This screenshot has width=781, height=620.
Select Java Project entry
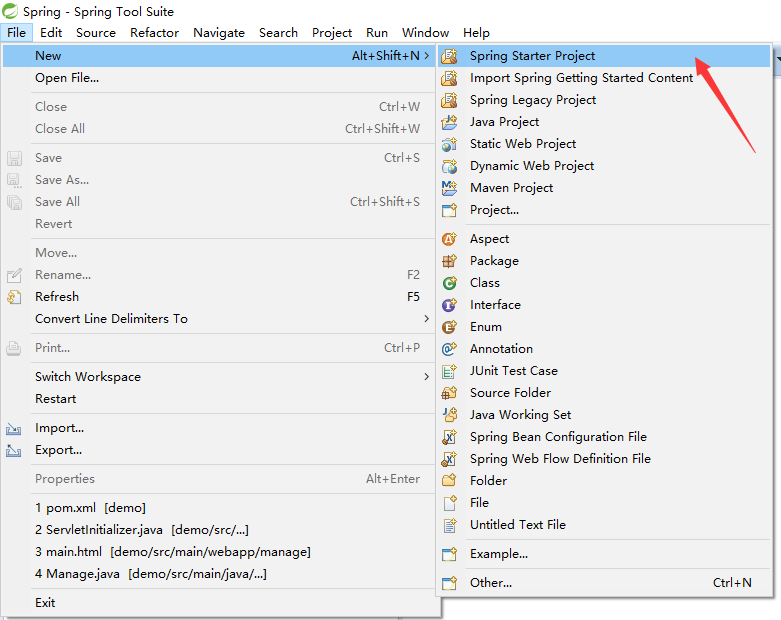(604, 122)
